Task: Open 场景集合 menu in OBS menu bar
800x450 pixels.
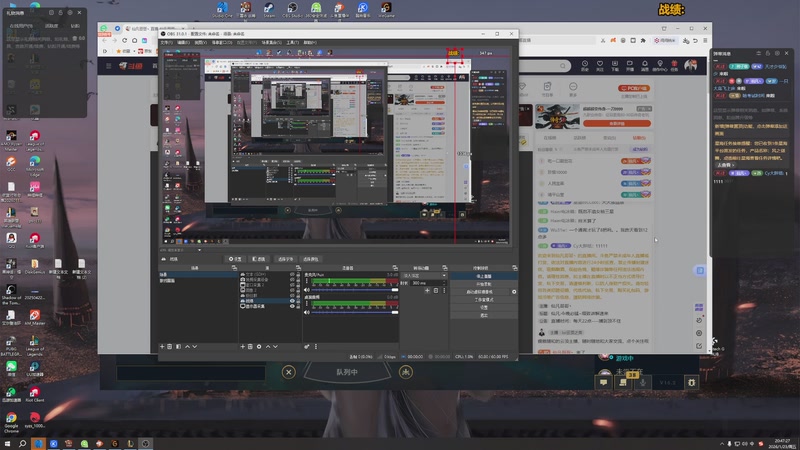Action: (272, 43)
